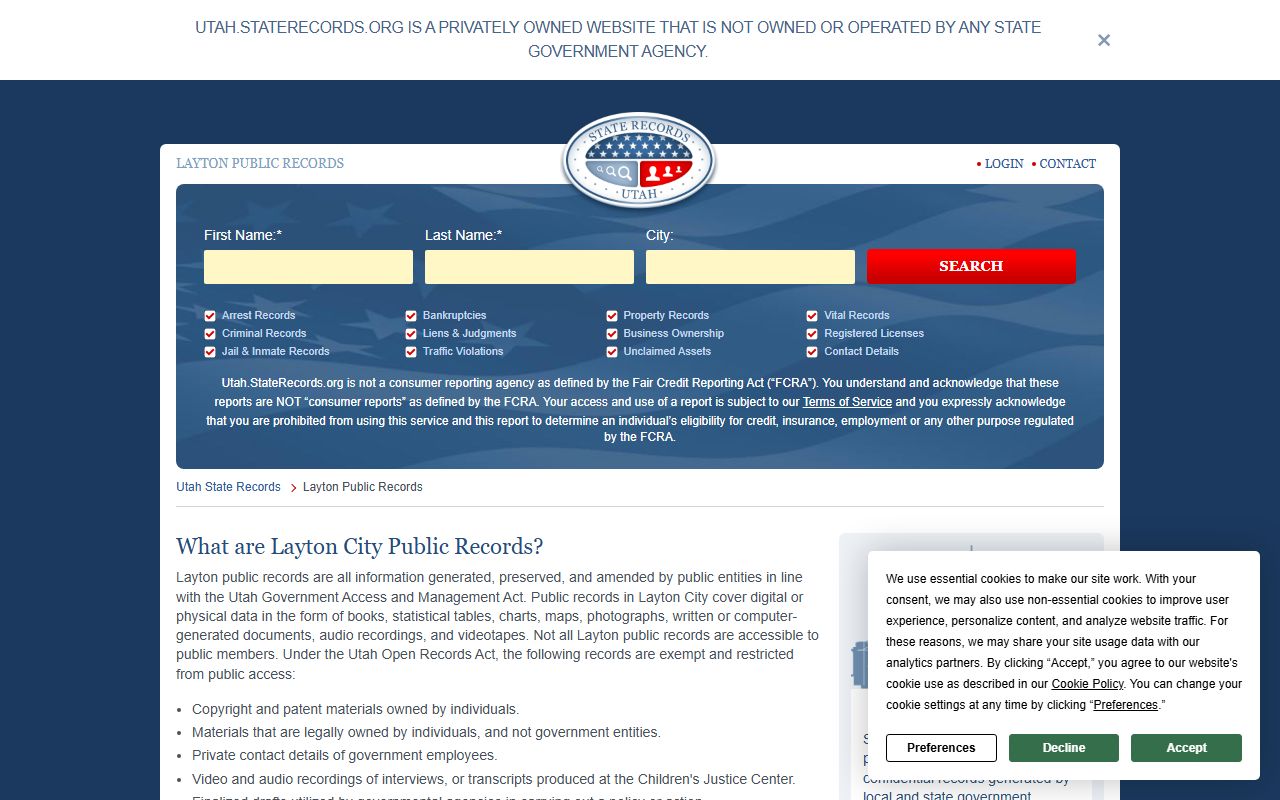Open the CONTACT link

[x=1067, y=164]
